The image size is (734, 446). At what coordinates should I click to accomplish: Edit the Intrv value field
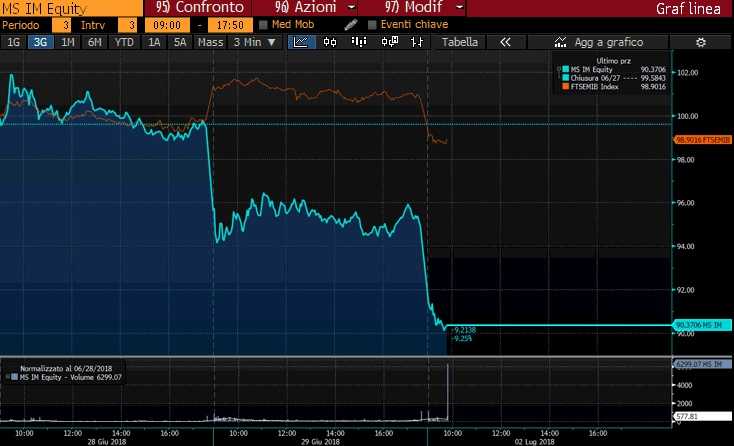[x=127, y=25]
